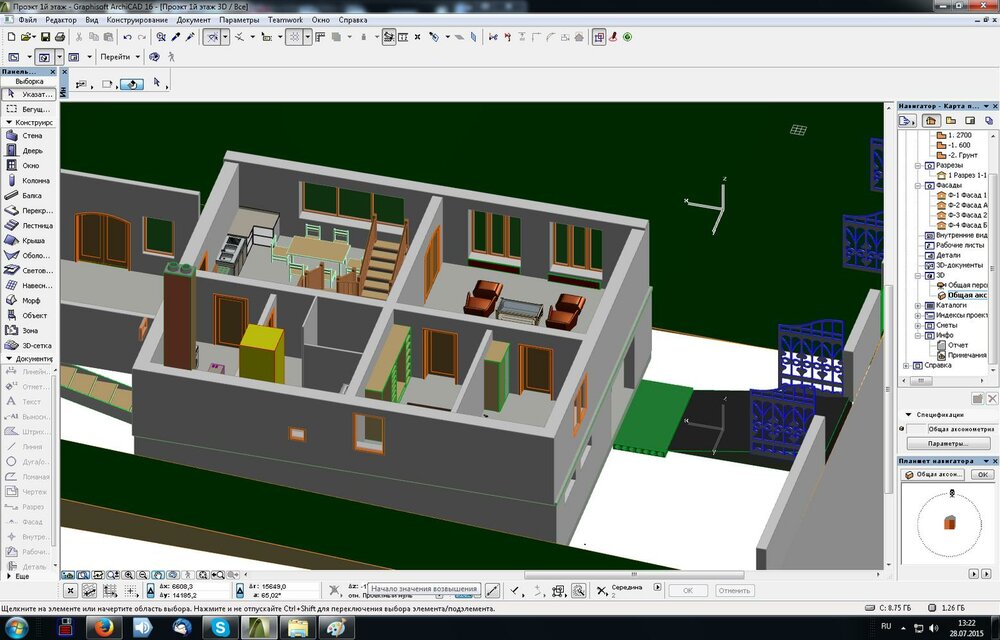Pick the Крыша (Roof) tool
Screen dimensions: 1000x640
[x=30, y=240]
